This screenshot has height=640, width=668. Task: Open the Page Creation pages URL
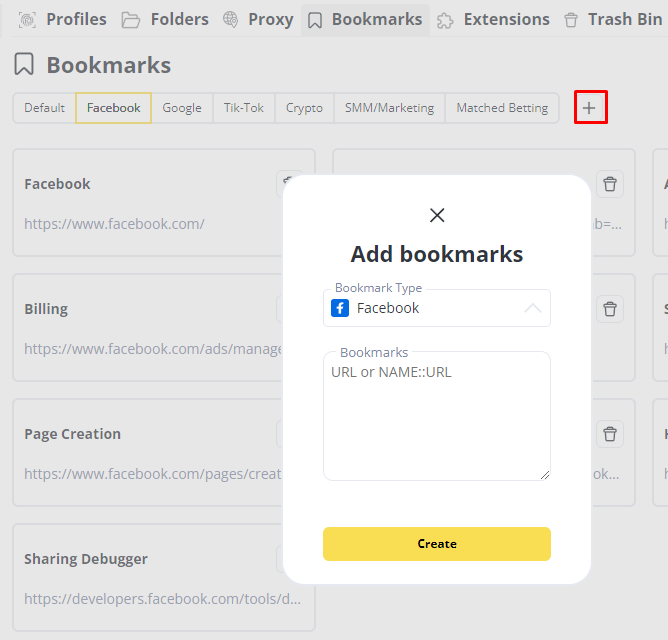pyautogui.click(x=153, y=474)
